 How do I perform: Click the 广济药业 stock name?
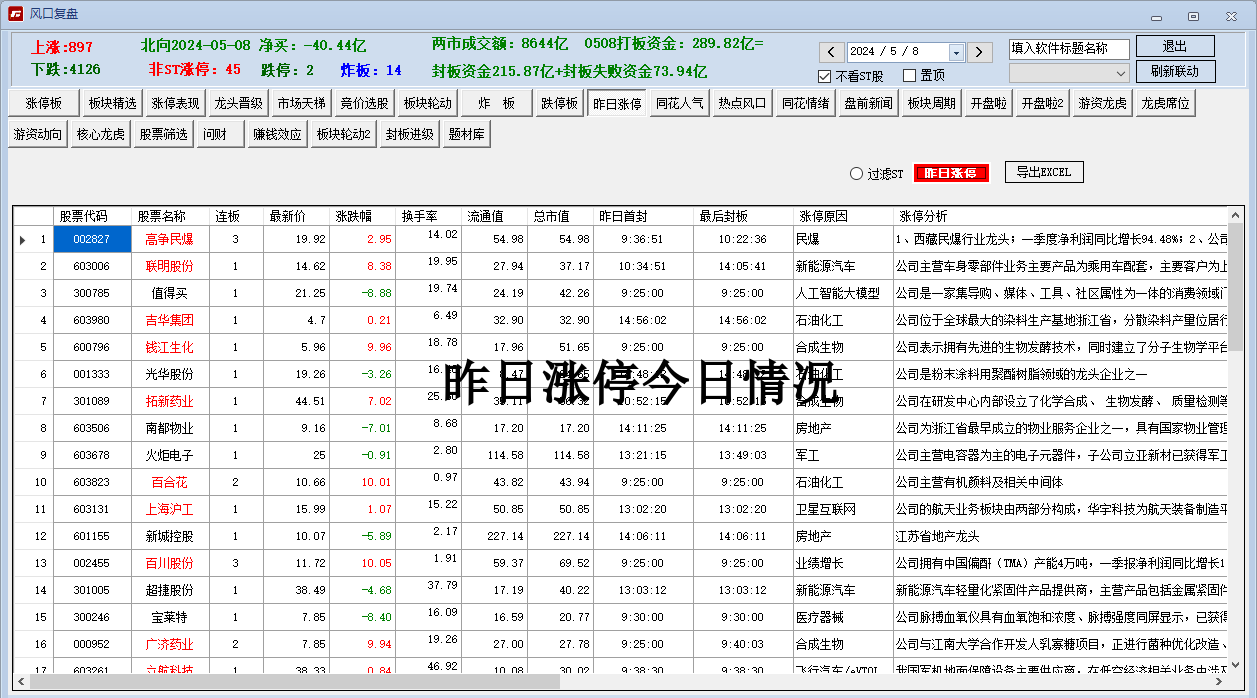[x=170, y=645]
